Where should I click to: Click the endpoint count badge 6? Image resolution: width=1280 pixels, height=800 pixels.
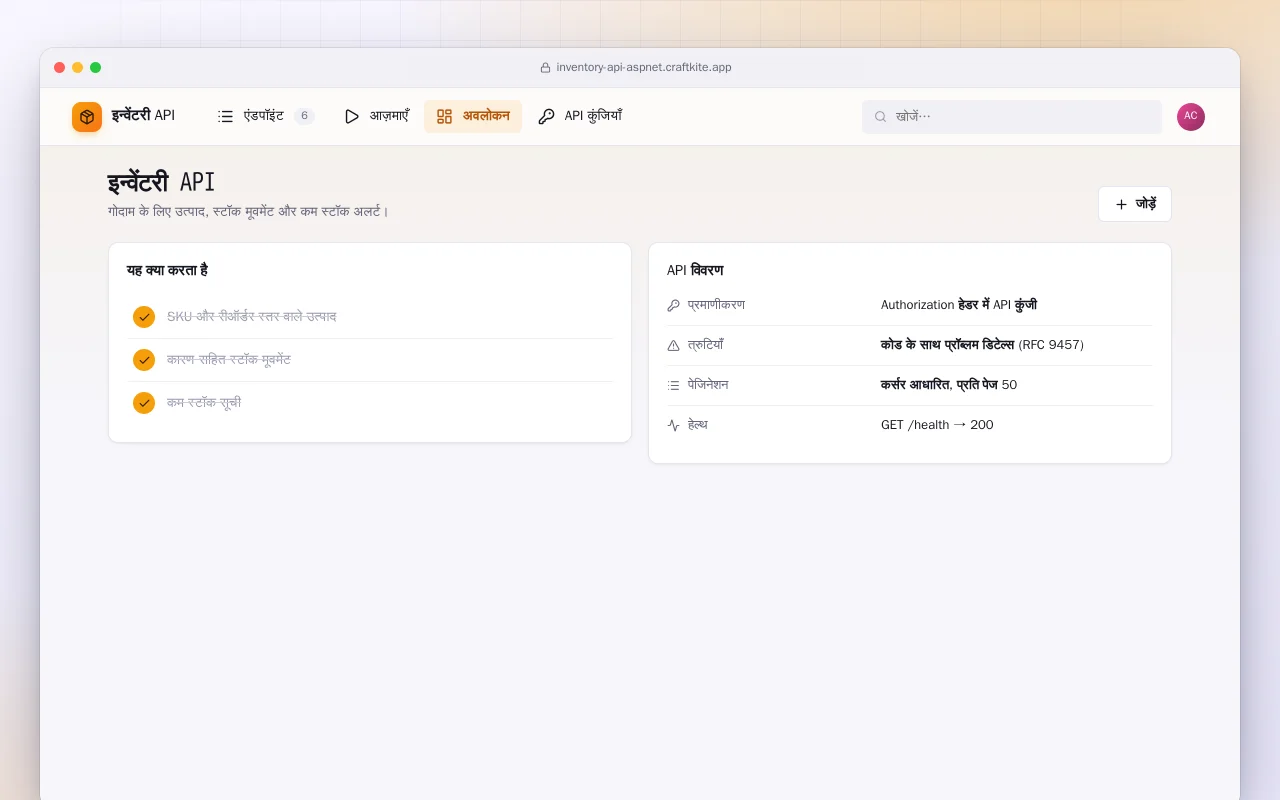(304, 116)
